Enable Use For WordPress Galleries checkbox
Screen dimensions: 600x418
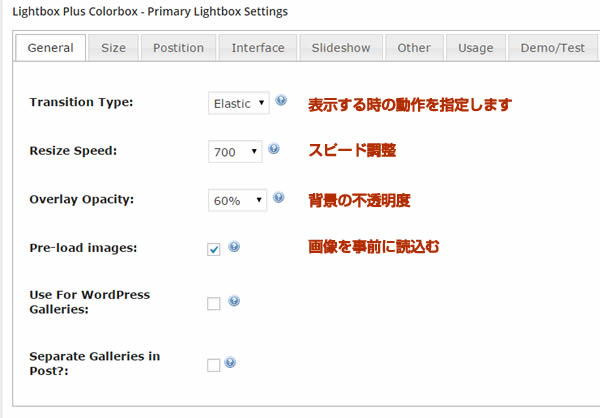tap(214, 304)
